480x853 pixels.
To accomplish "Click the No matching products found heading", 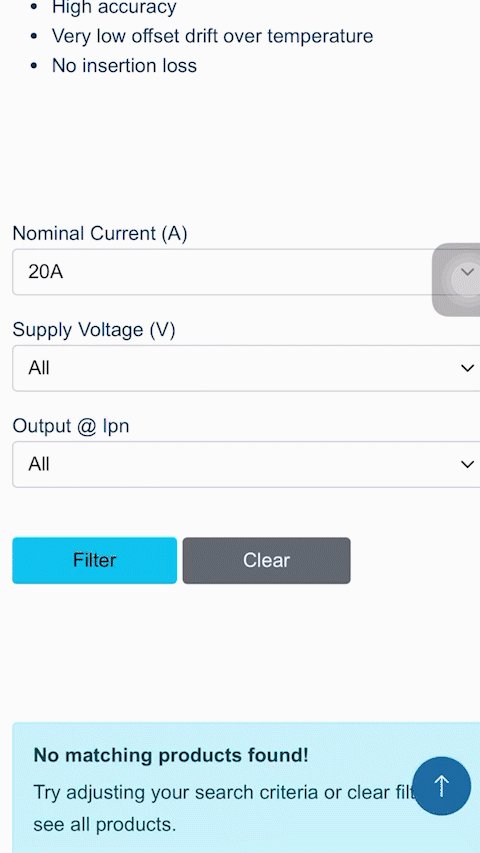I will [x=171, y=755].
